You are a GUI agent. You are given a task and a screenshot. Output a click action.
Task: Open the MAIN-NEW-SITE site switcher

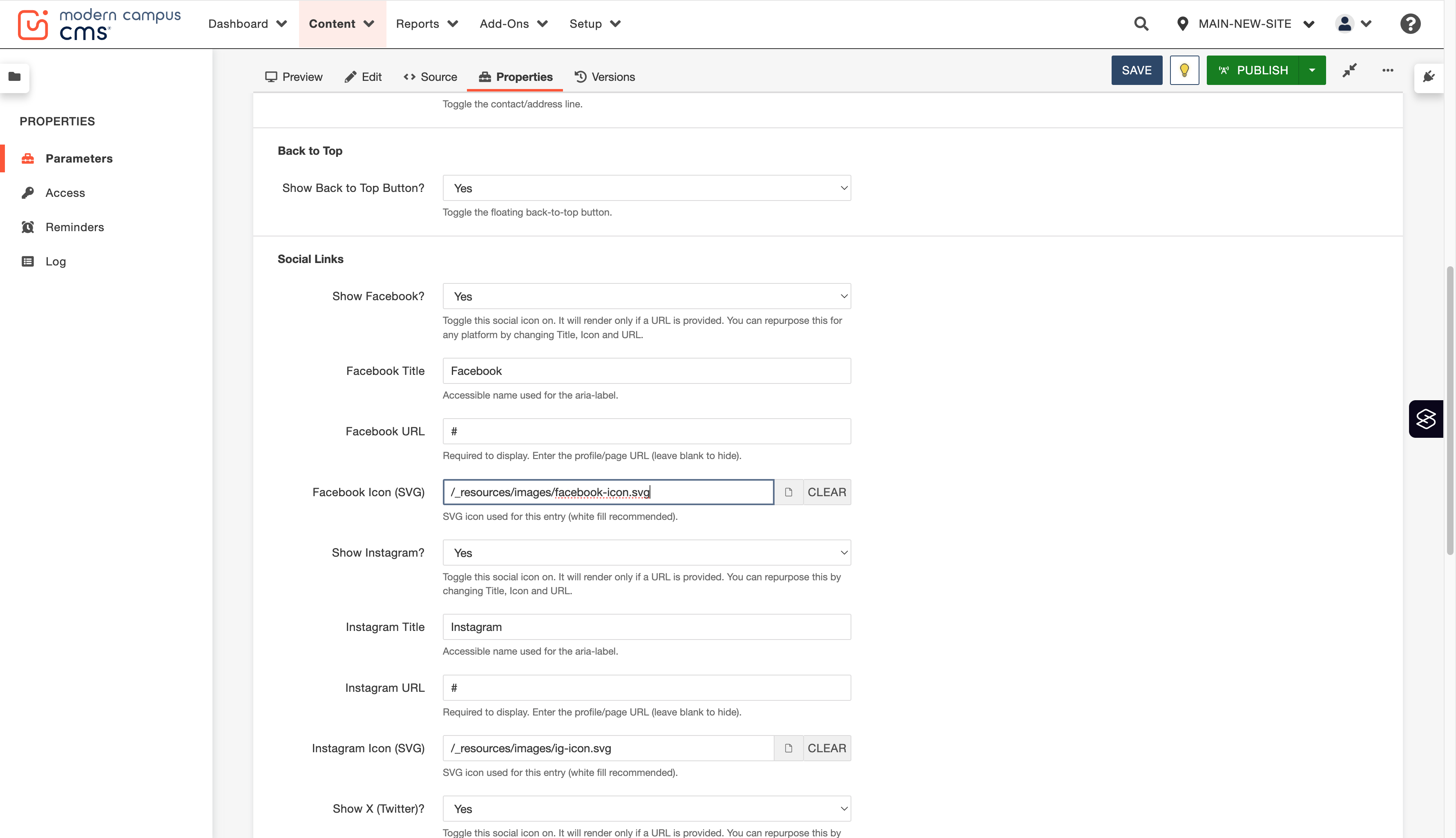1245,24
